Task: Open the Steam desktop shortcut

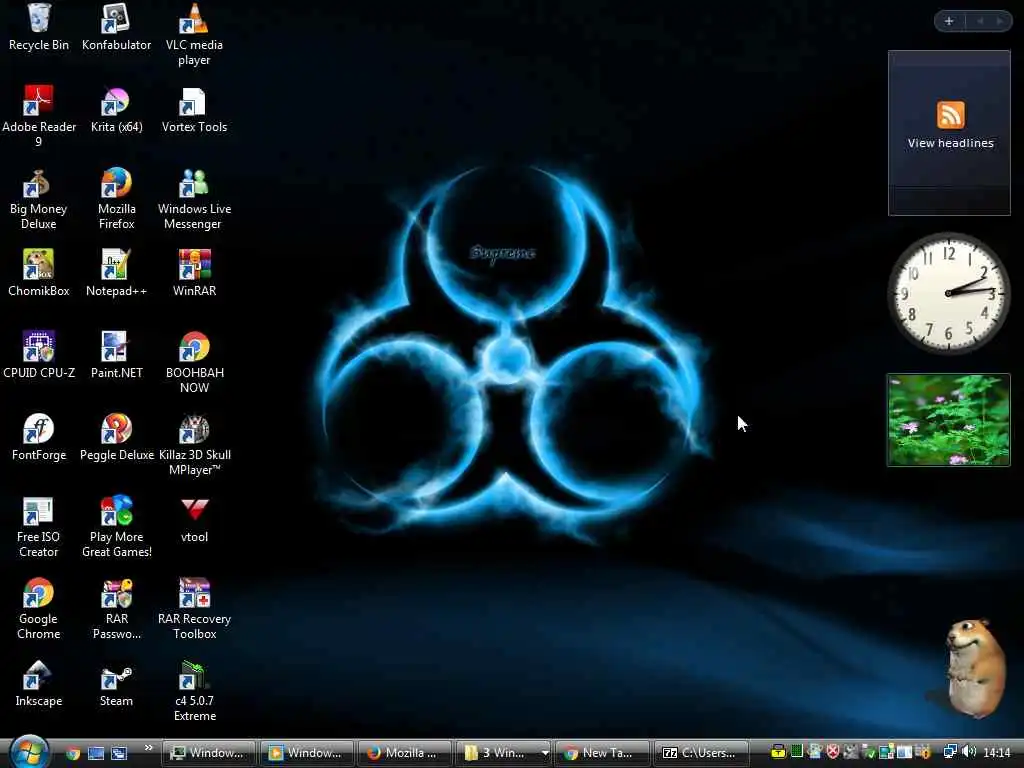Action: click(116, 684)
